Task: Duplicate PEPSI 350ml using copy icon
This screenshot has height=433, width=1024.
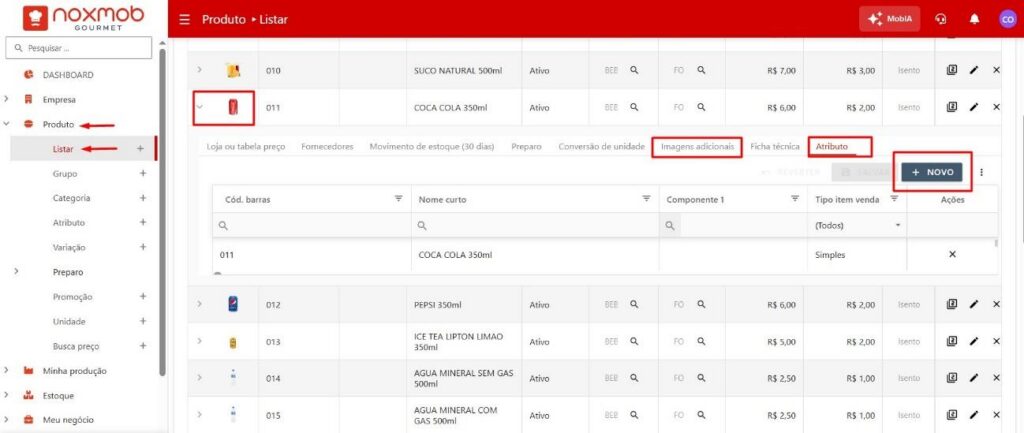Action: pos(952,304)
